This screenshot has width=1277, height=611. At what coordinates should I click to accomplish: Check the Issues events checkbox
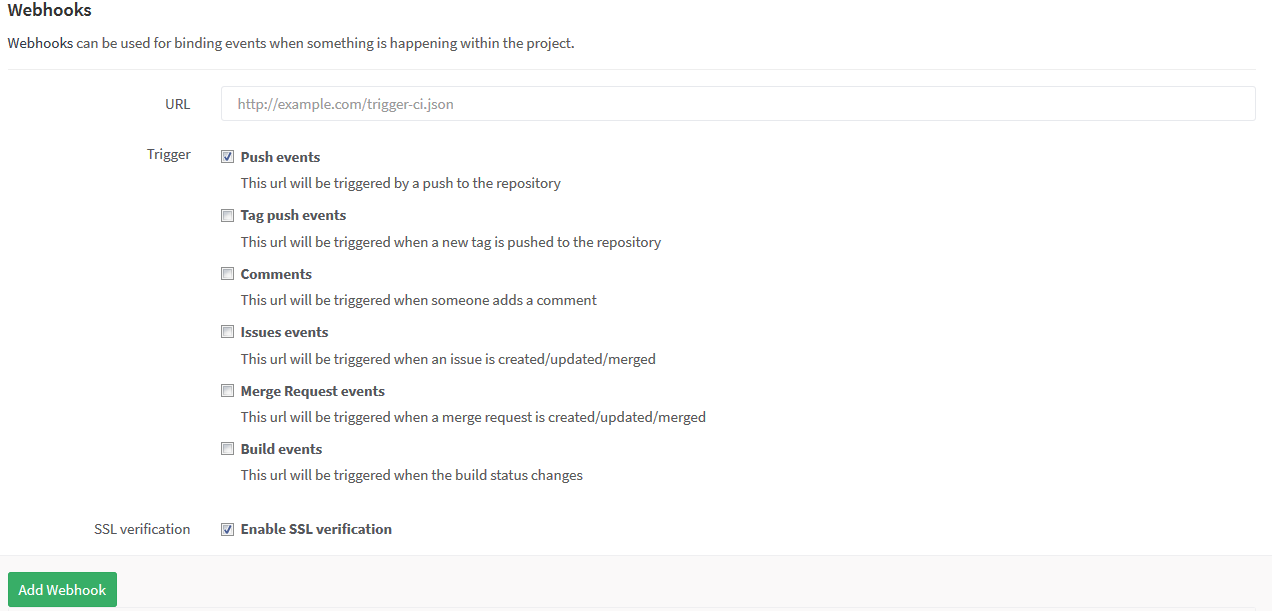click(228, 332)
